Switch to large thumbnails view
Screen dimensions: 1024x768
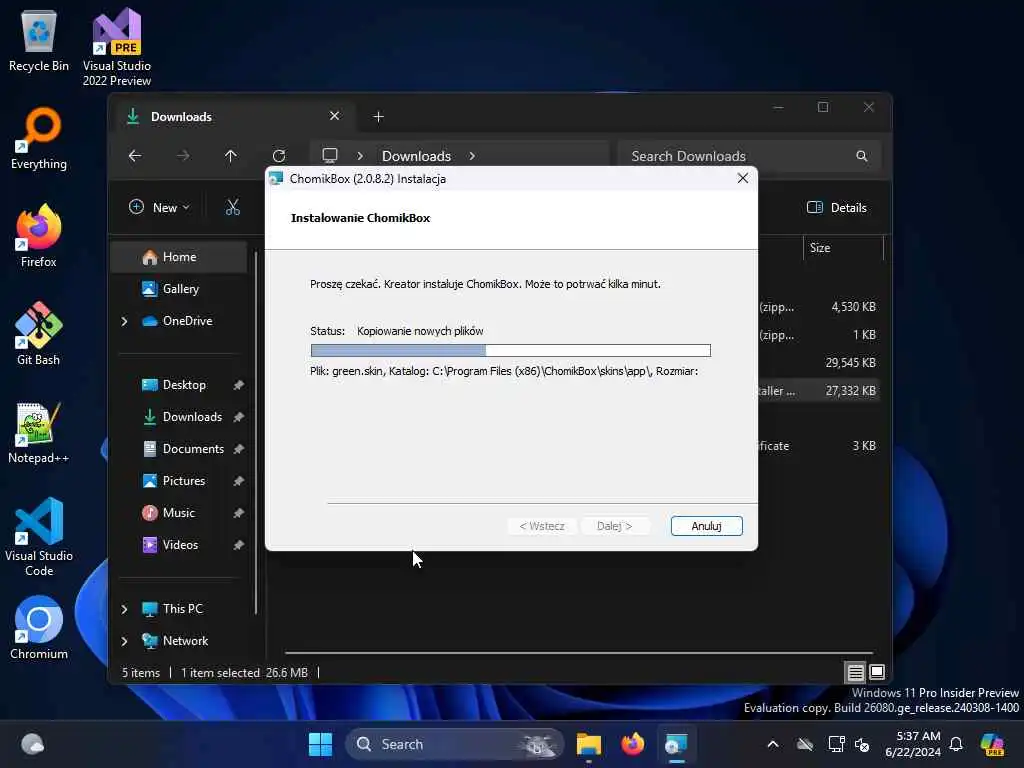click(877, 672)
